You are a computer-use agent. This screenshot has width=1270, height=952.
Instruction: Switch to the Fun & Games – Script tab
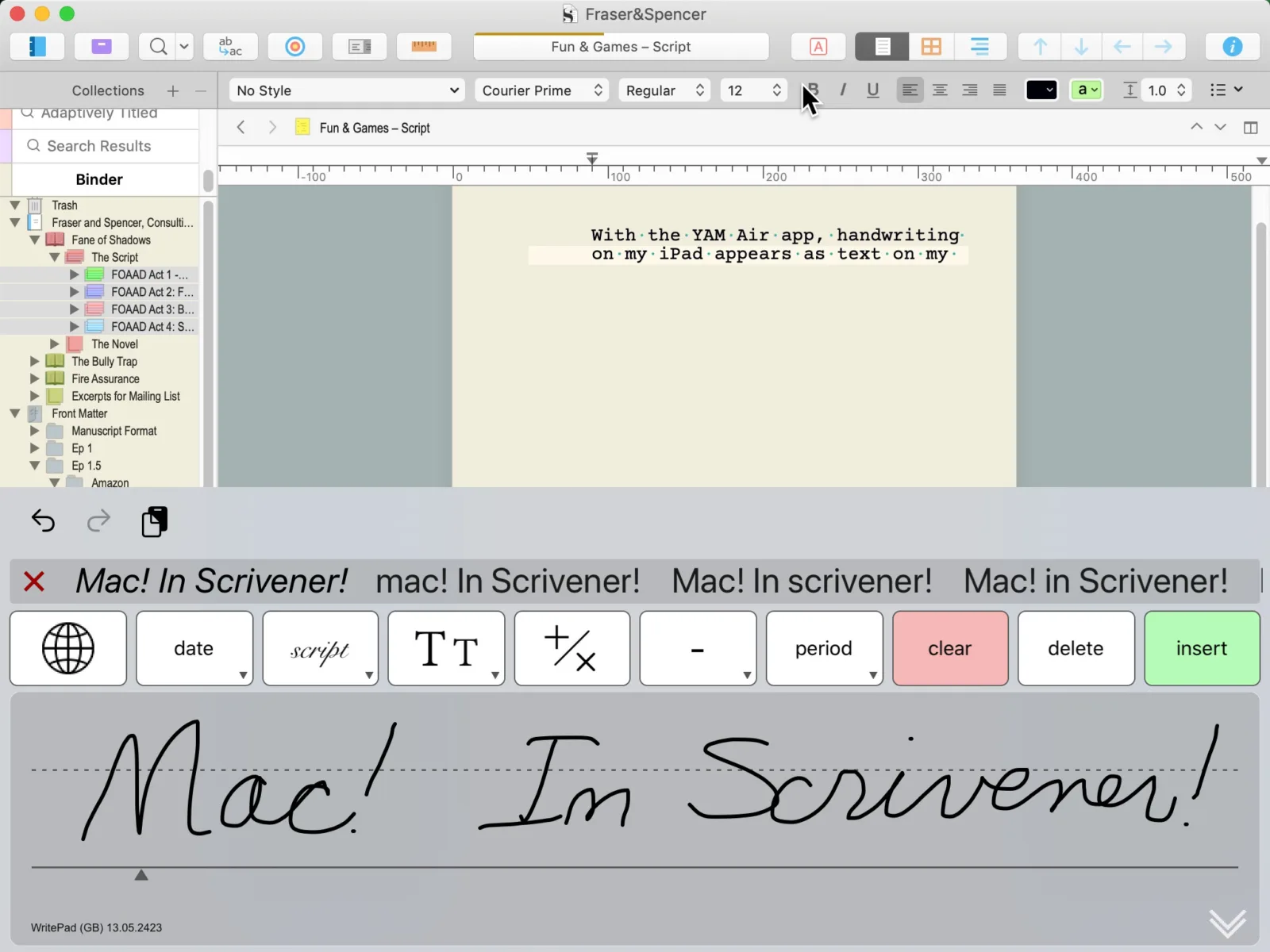click(x=620, y=46)
